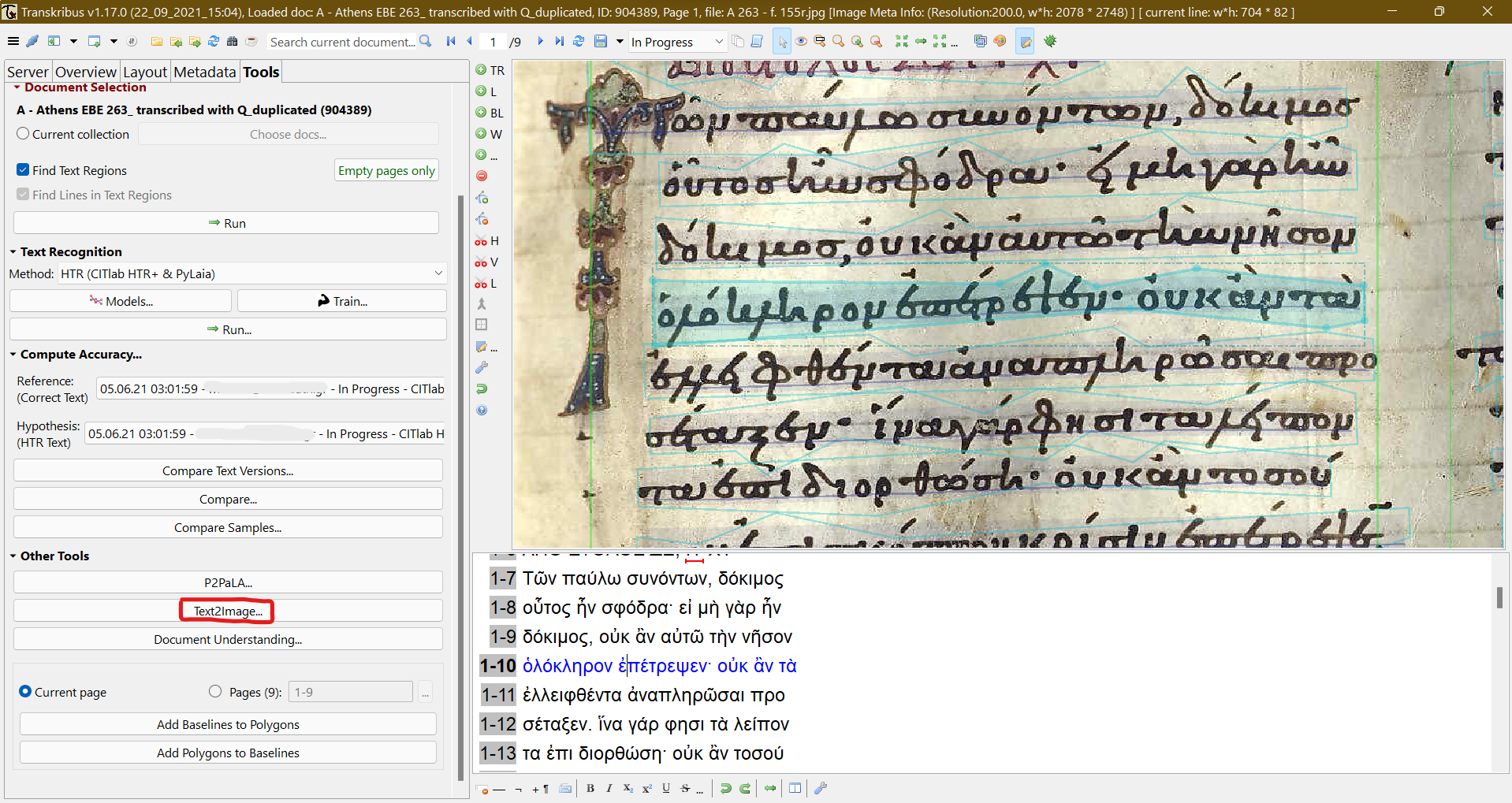Split shape vertically with V tool

pyautogui.click(x=486, y=262)
